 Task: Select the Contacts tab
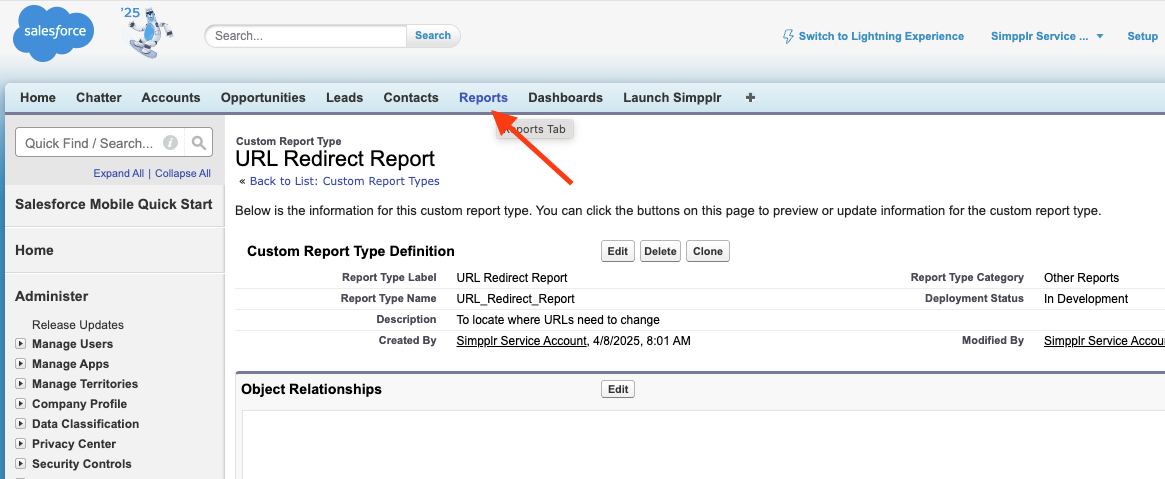click(x=411, y=97)
